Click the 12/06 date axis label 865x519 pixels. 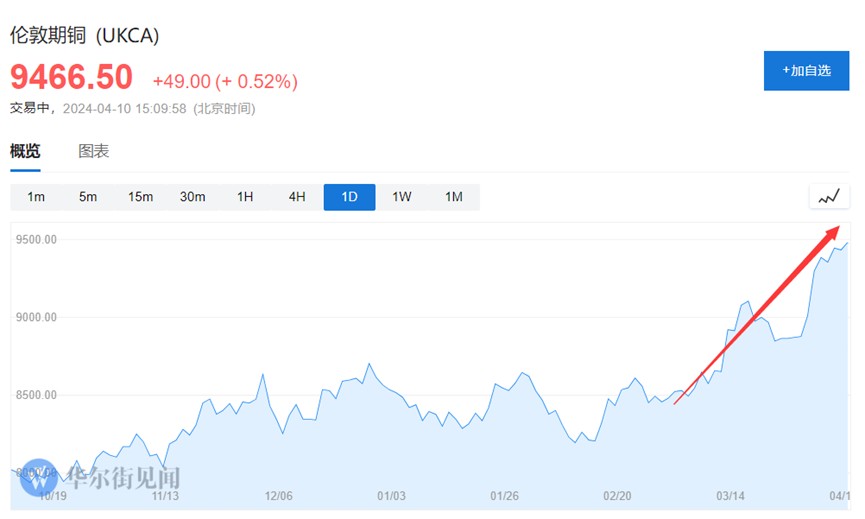point(277,496)
